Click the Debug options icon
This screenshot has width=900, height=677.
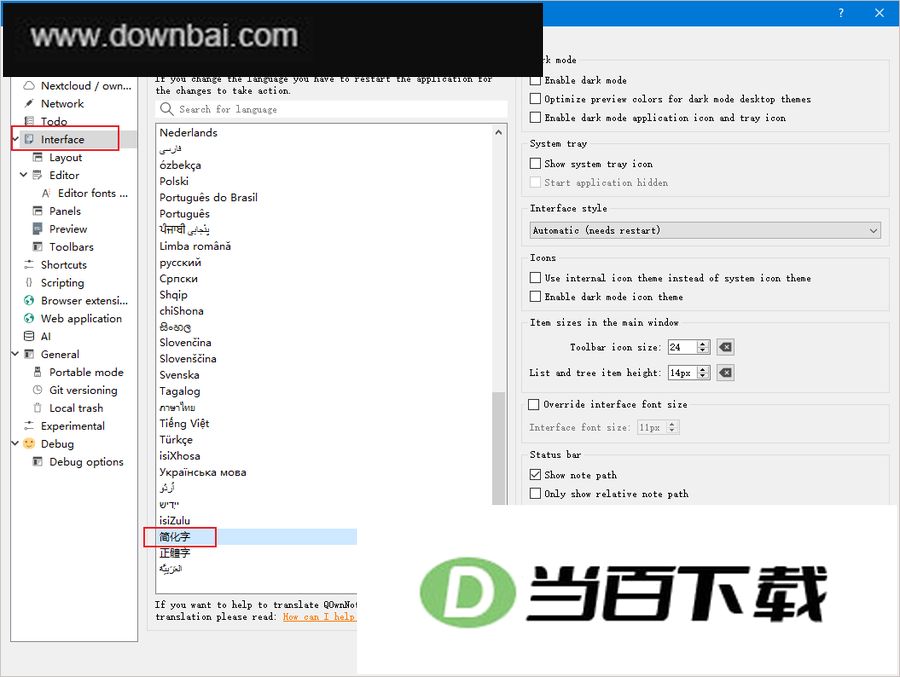[37, 461]
